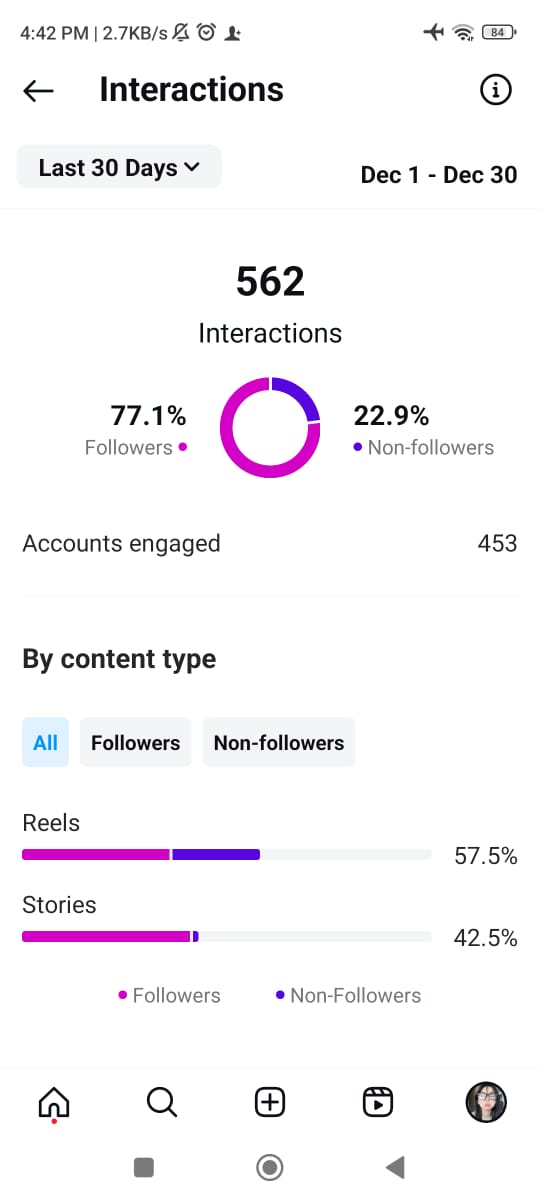The width and height of the screenshot is (540, 1200).
Task: Click the Reels interactions progress bar
Action: (227, 855)
